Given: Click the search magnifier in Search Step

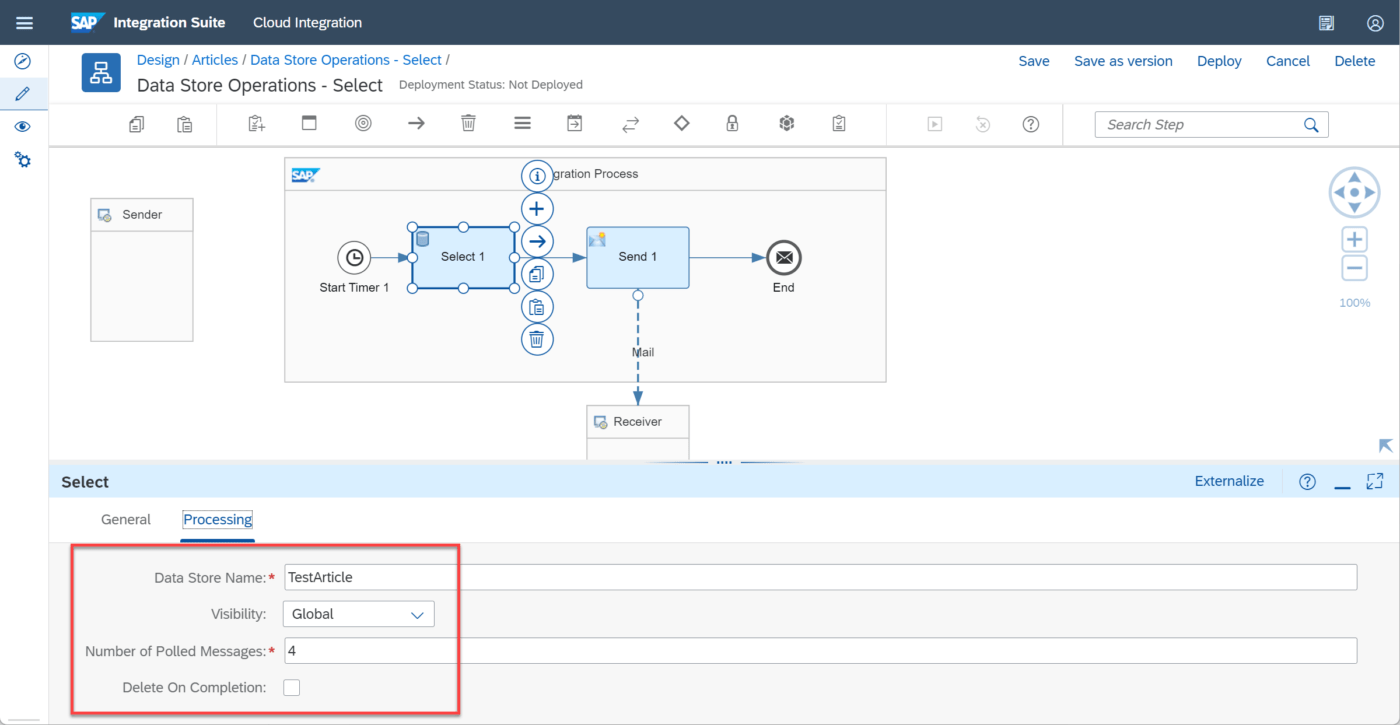Looking at the screenshot, I should (1312, 125).
